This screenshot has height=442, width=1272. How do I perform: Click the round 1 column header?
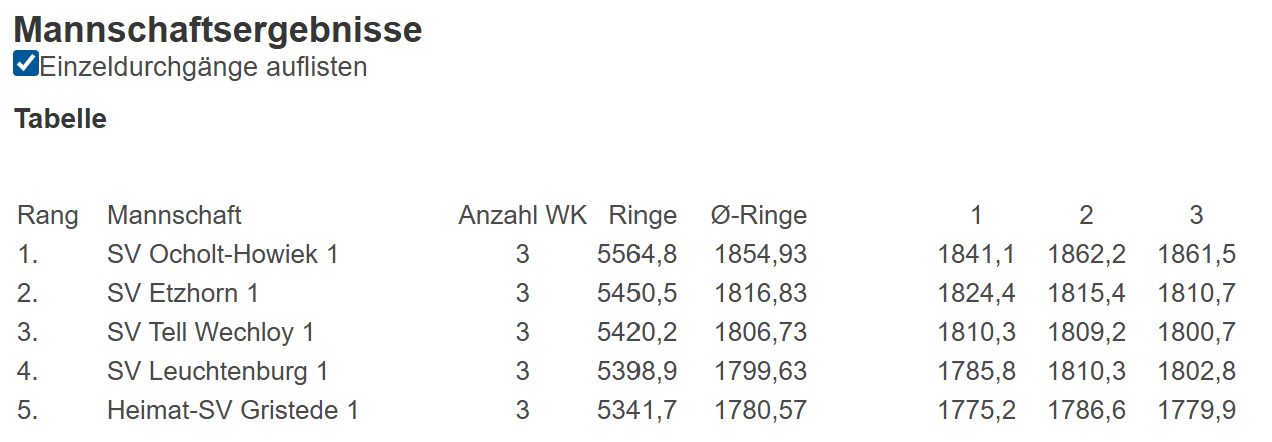coord(976,215)
